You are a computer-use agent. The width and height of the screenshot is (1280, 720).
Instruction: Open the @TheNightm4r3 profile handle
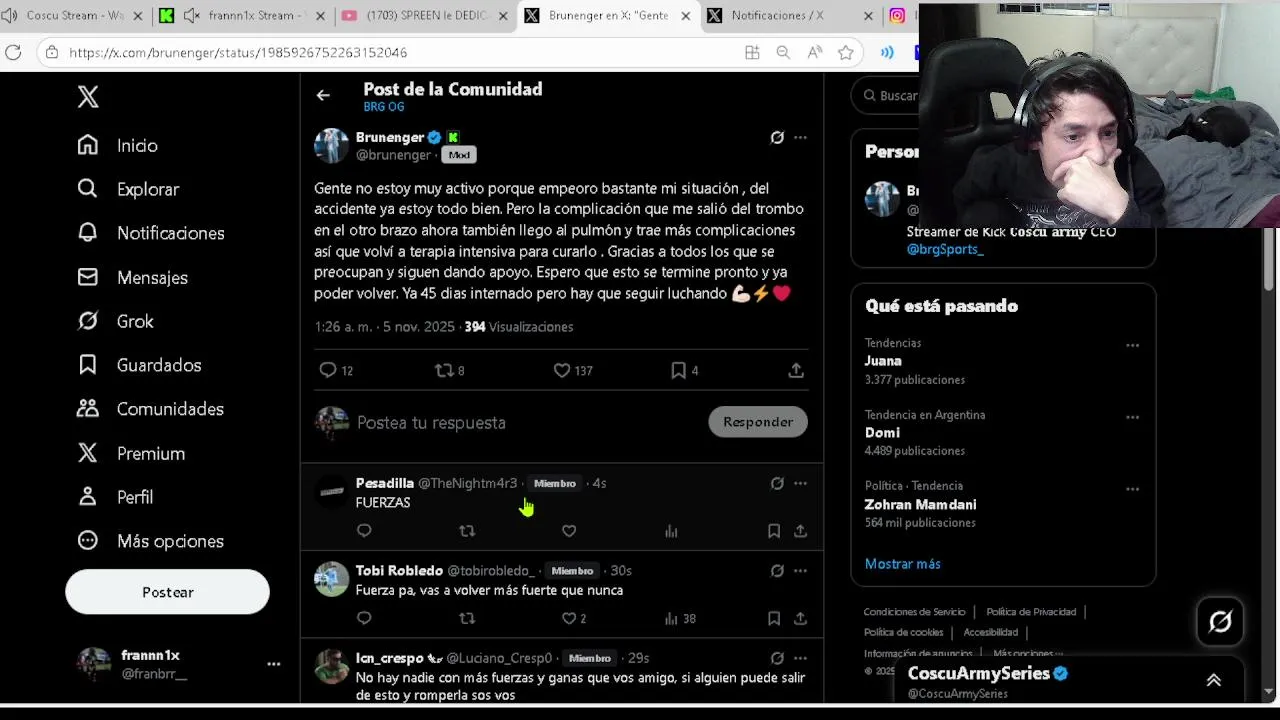pos(467,483)
